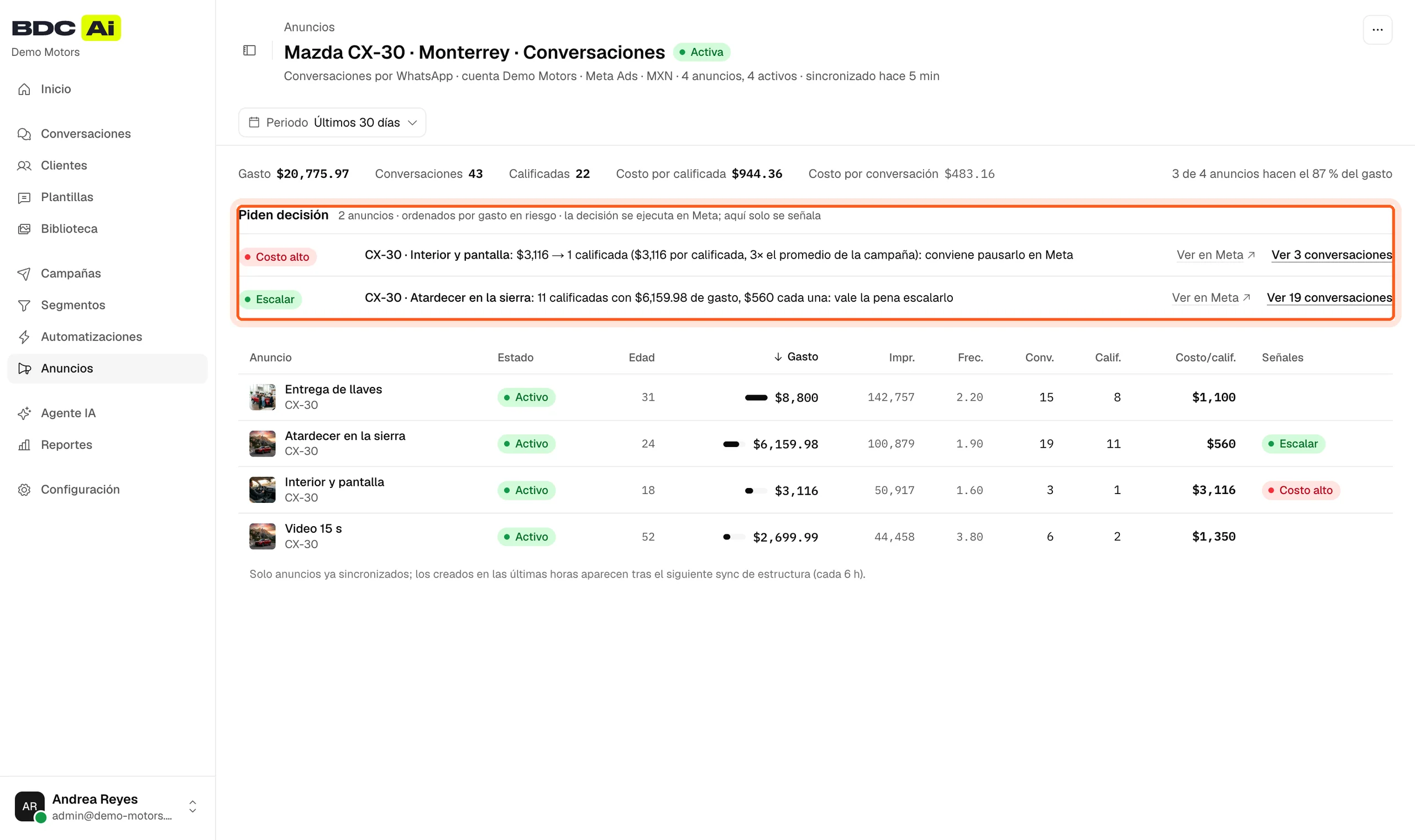Click the Agente IA sparkle icon

24,414
